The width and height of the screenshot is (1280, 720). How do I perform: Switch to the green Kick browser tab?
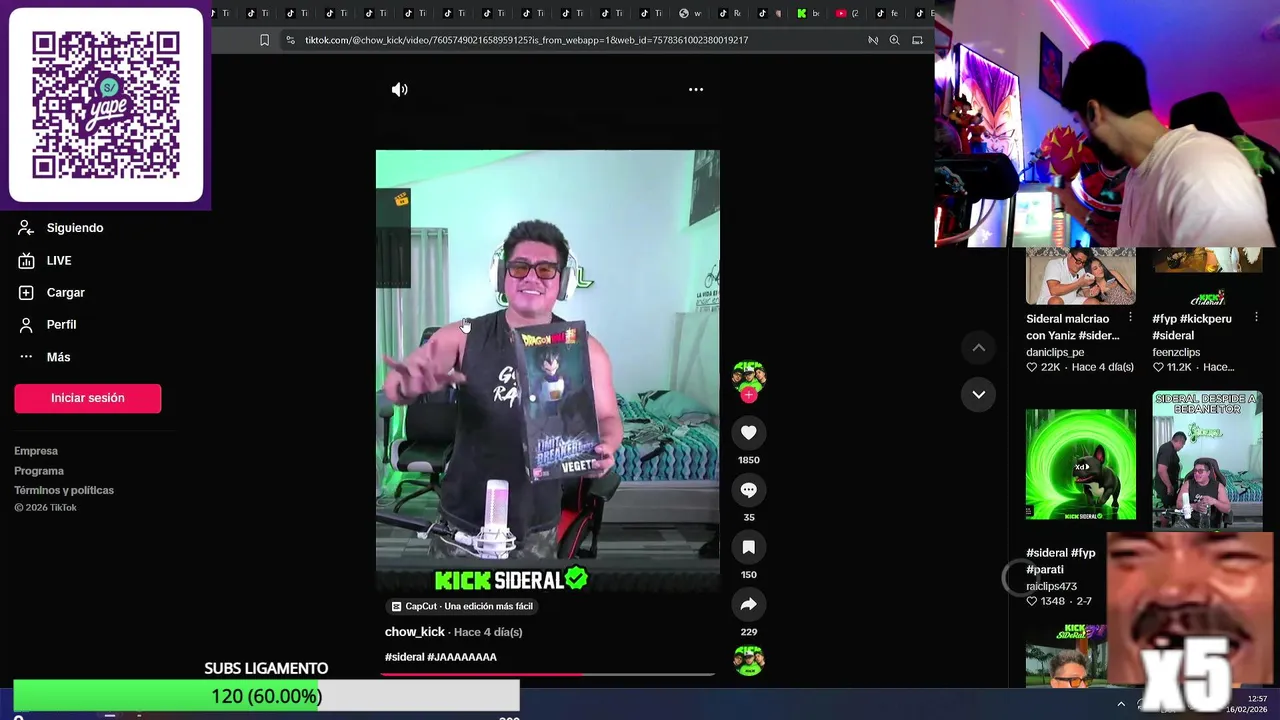[x=807, y=13]
